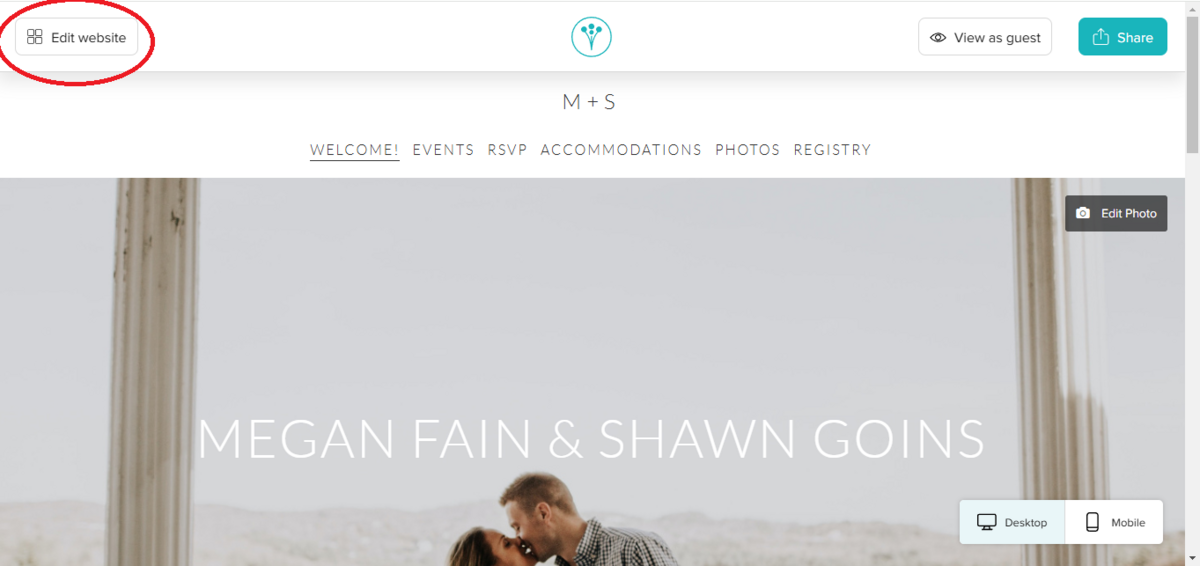Click the share arrow icon
Image resolution: width=1200 pixels, height=566 pixels.
1101,37
